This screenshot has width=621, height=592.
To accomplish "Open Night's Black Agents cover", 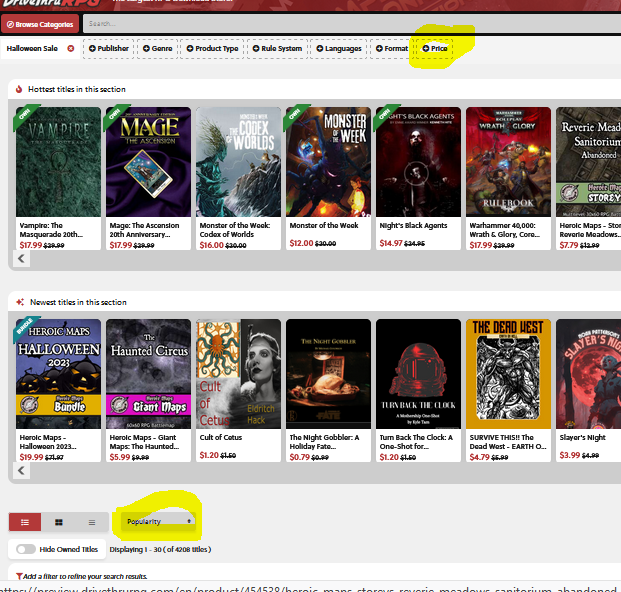I will tap(418, 162).
